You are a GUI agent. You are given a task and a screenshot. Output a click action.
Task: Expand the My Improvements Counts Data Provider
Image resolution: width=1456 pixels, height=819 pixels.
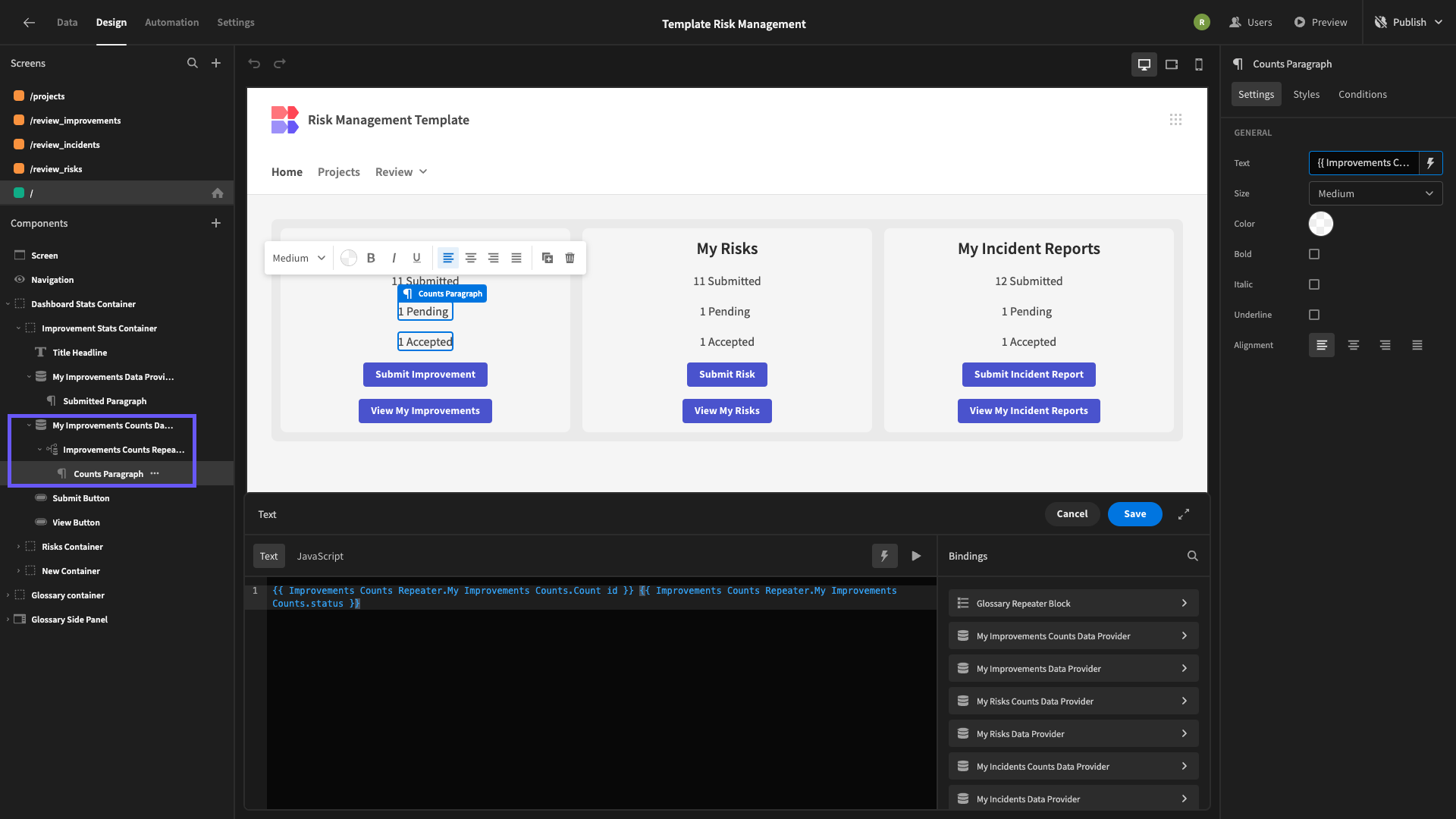pos(1184,636)
